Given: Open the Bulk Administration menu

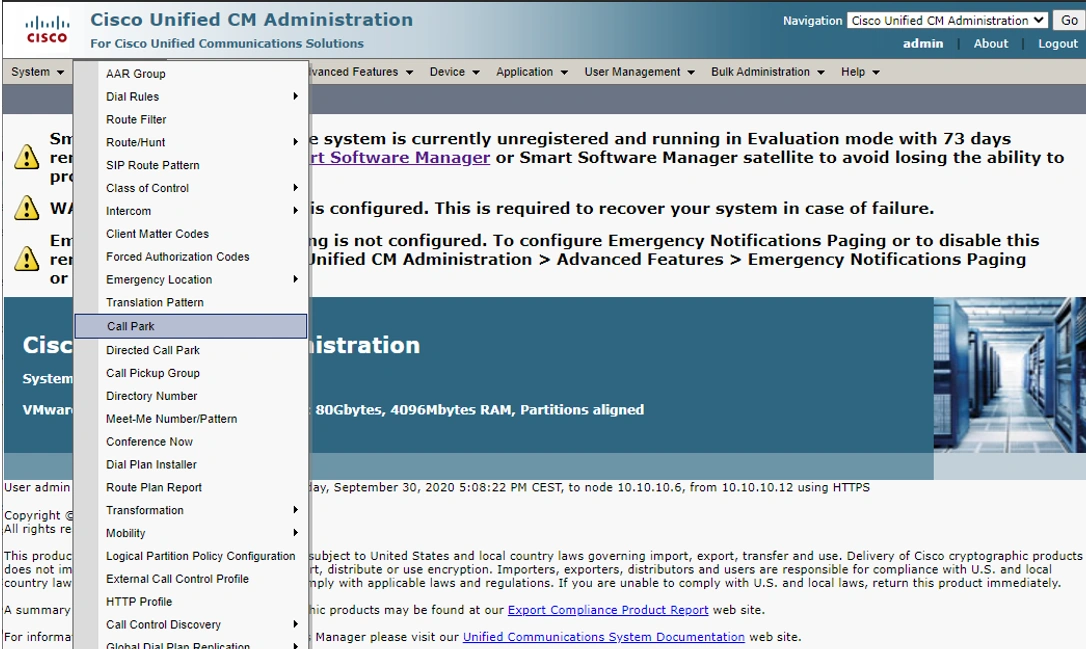Looking at the screenshot, I should (767, 71).
